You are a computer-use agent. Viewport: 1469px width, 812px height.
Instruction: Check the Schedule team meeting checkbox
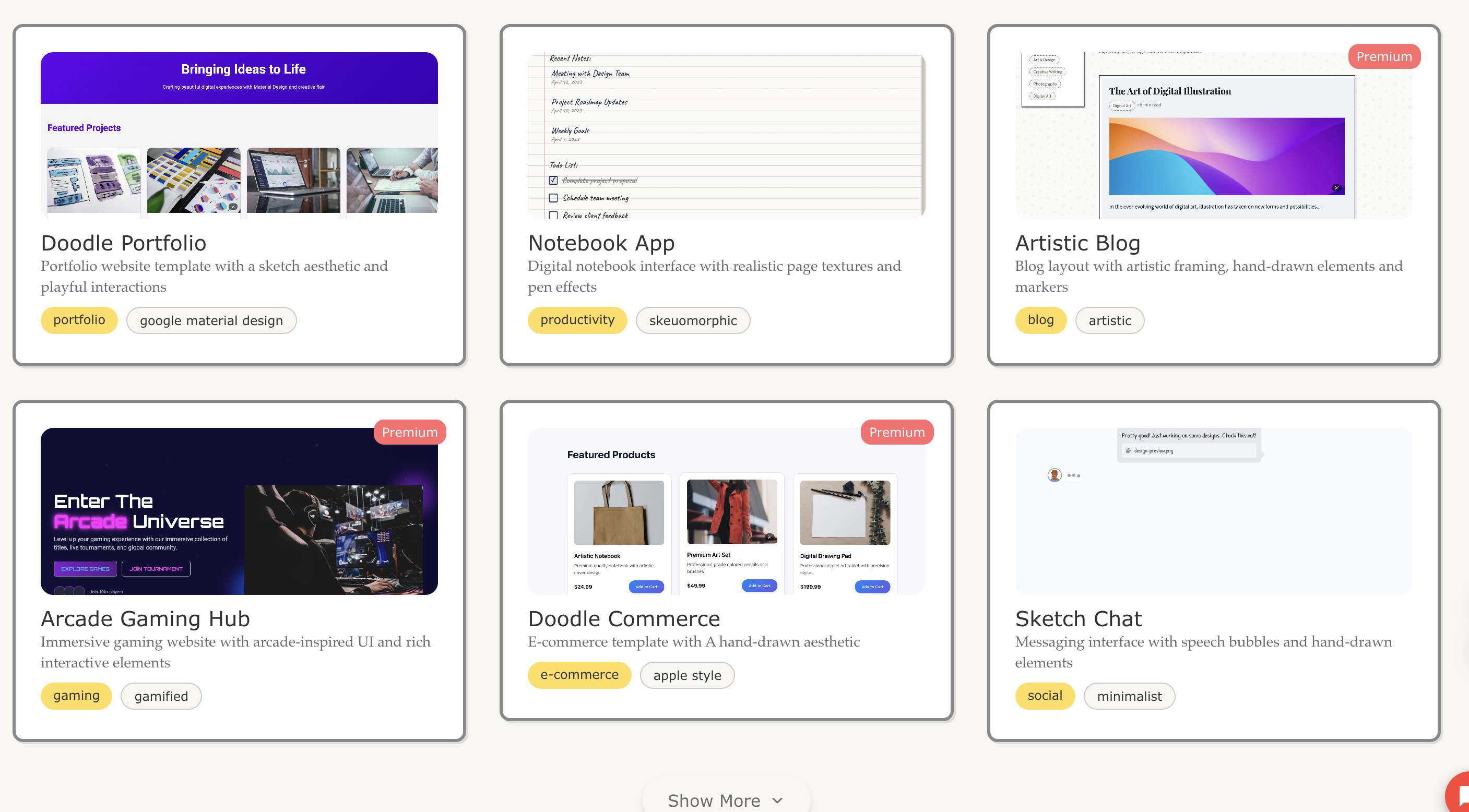(553, 198)
